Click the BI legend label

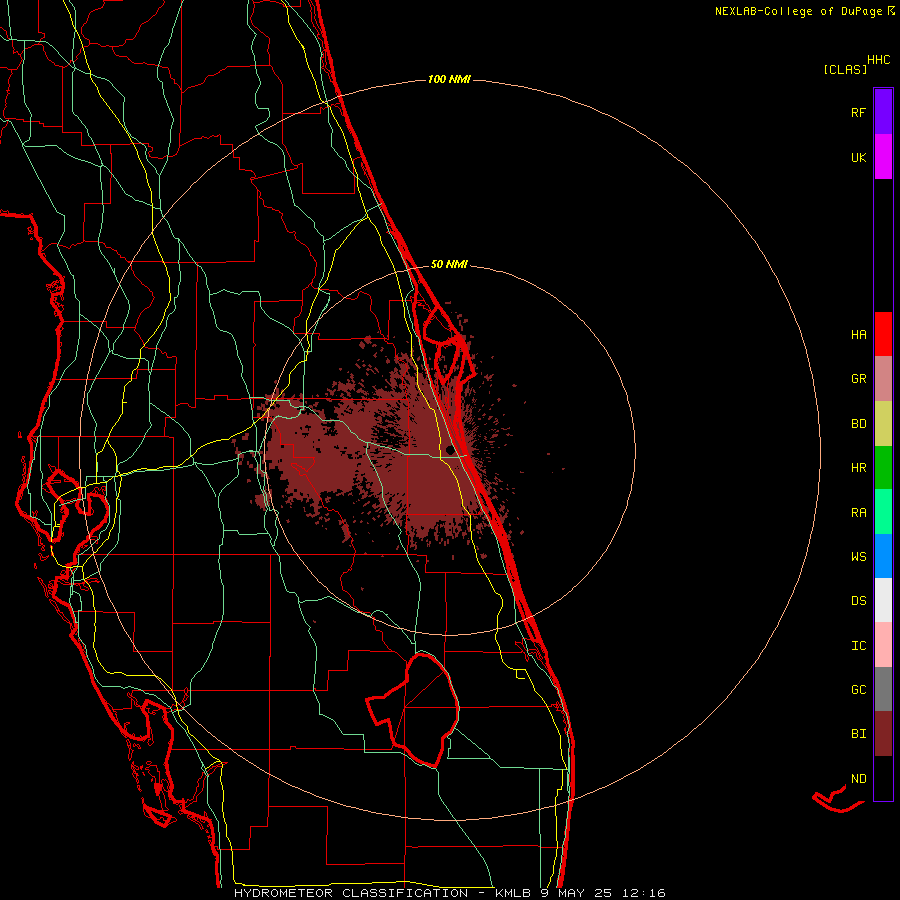(x=858, y=734)
